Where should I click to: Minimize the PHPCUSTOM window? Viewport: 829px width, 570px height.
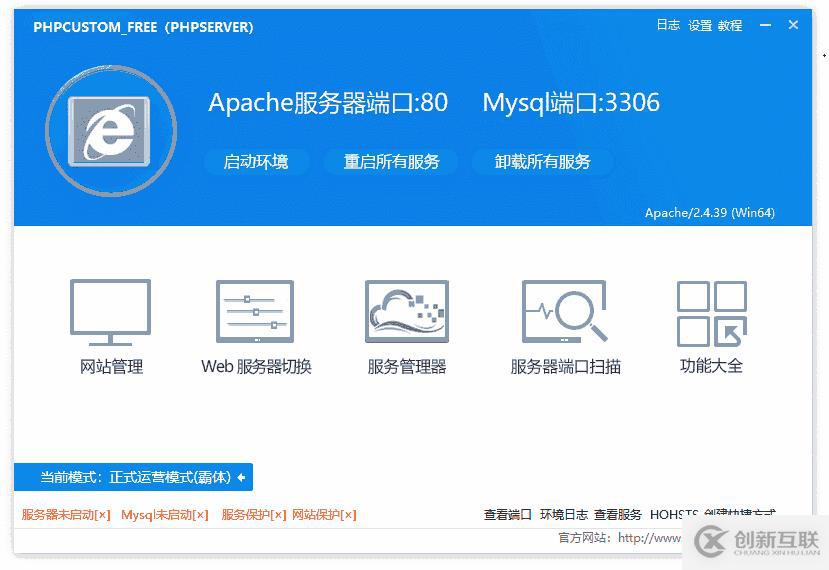tap(765, 25)
